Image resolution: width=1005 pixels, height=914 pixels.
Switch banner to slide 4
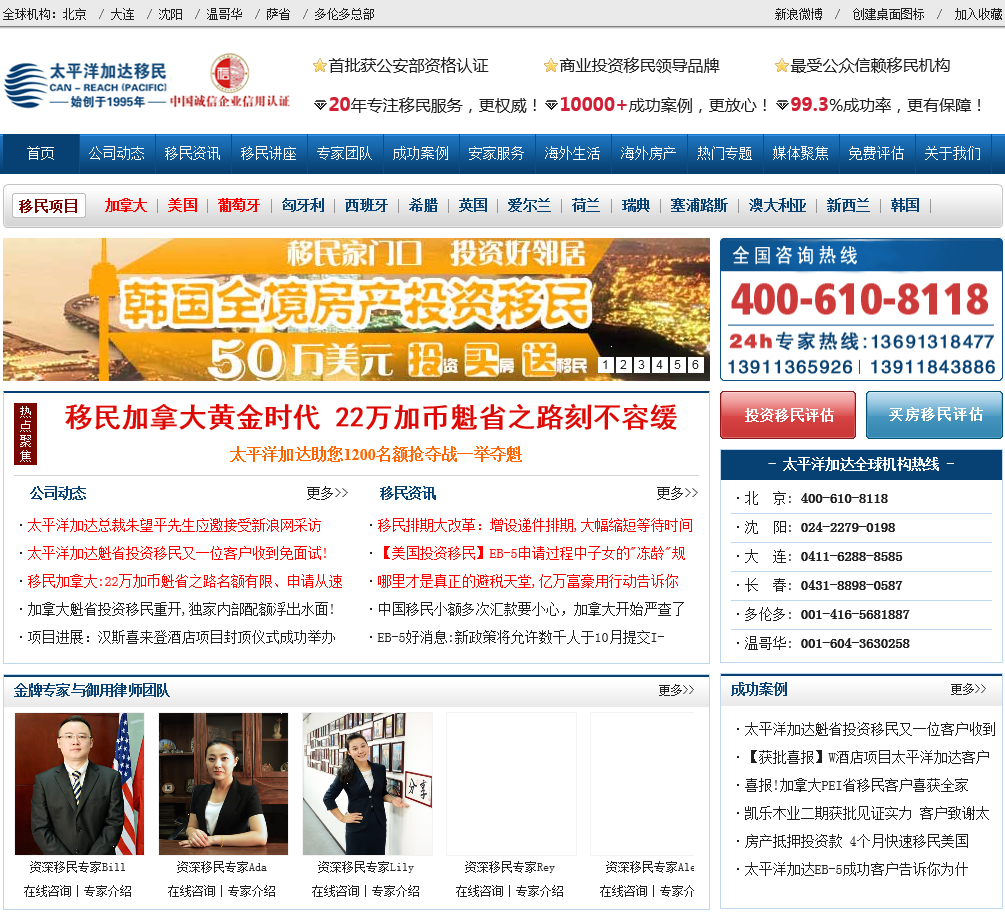click(x=660, y=365)
